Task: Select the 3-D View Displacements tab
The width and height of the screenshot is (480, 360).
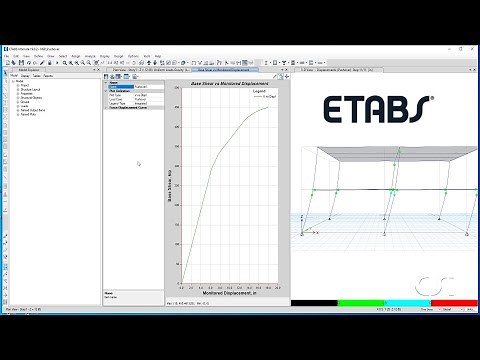Action: [338, 70]
